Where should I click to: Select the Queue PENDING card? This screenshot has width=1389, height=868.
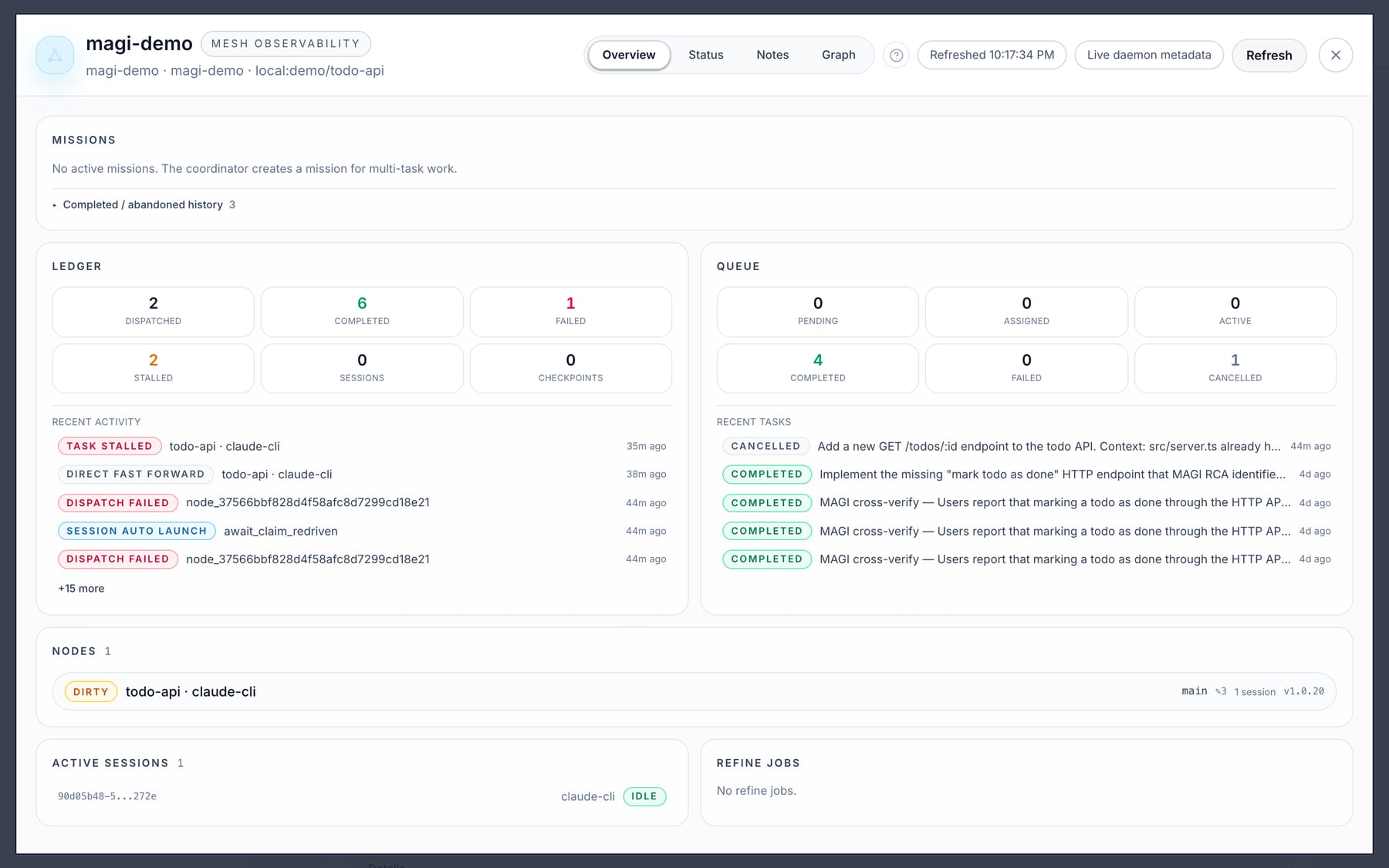(818, 312)
